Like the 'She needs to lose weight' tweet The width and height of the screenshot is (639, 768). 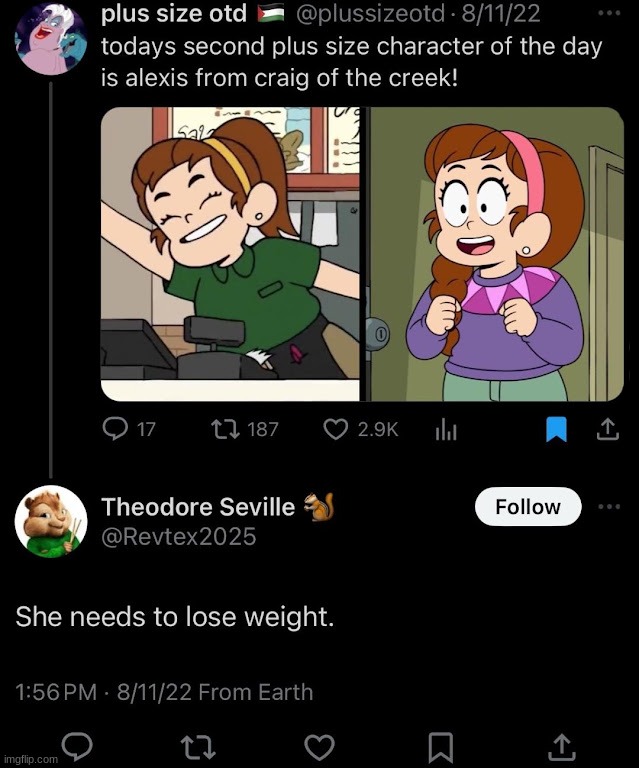(x=319, y=745)
